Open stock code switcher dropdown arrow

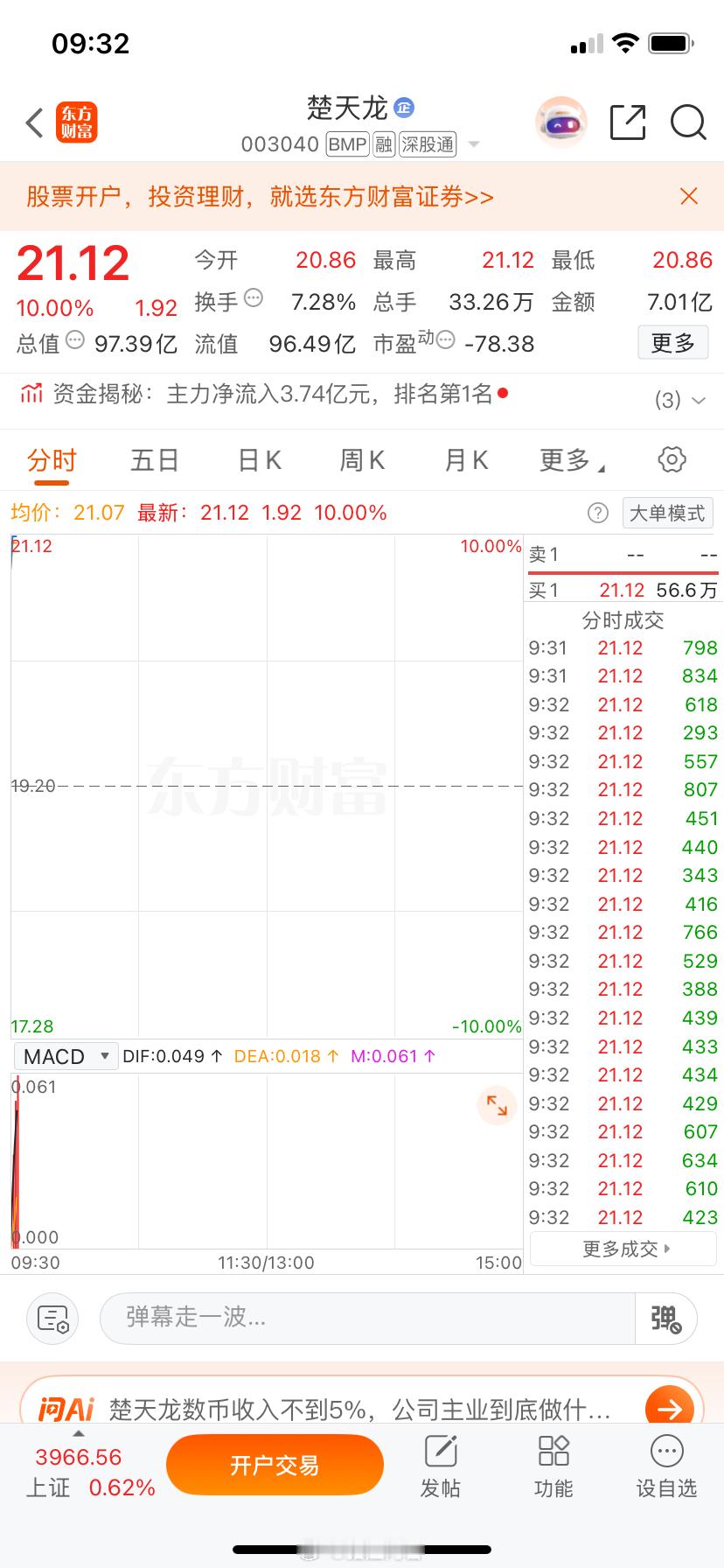474,144
